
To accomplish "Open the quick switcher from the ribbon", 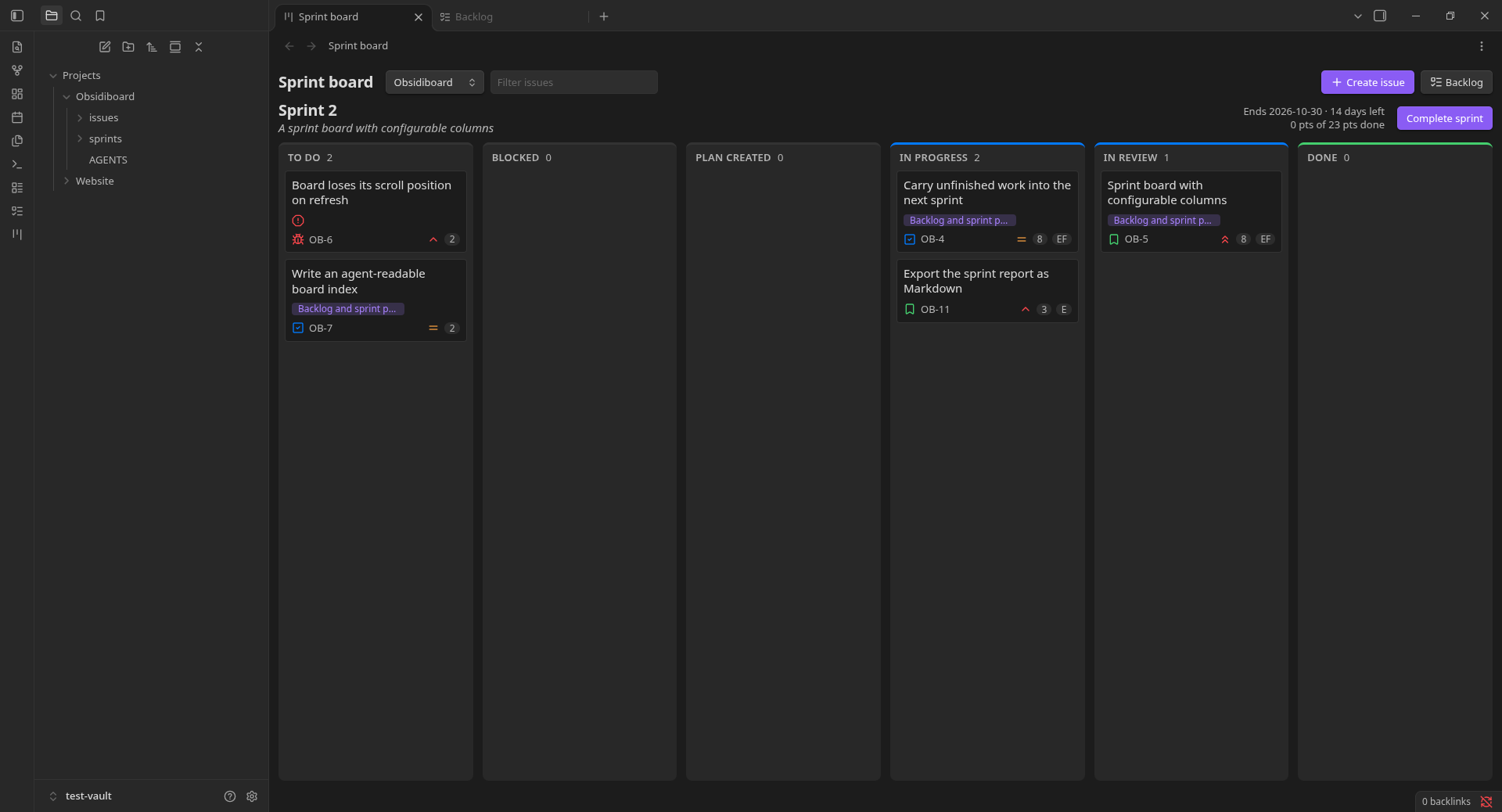I will [x=17, y=47].
